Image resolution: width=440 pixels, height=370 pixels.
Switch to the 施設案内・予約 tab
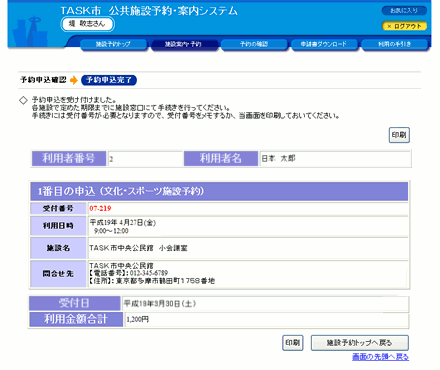tap(184, 44)
